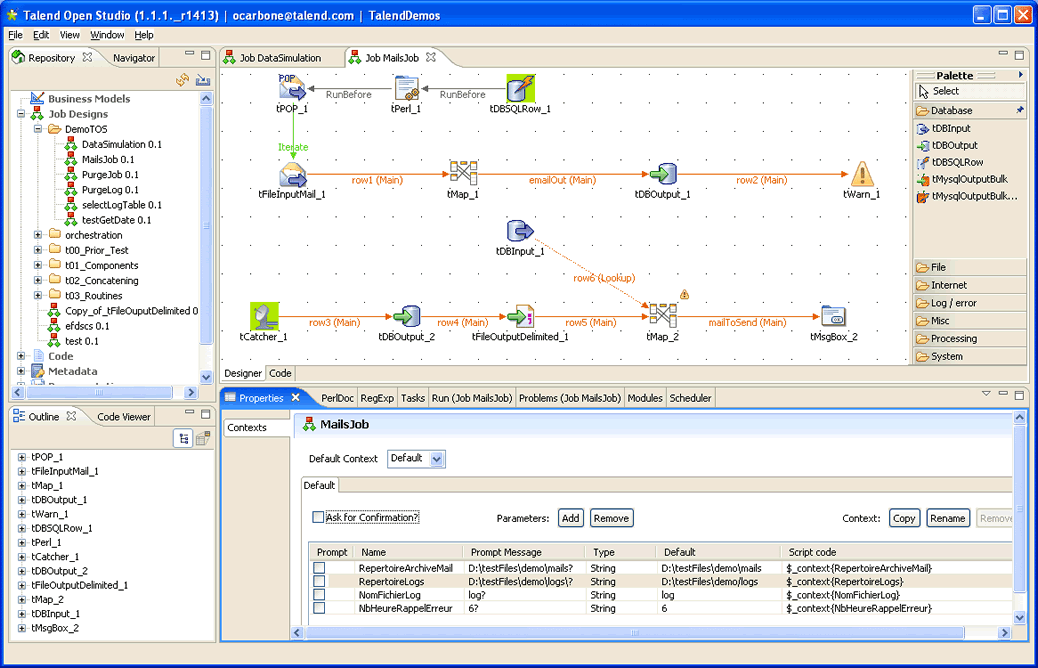Screen dimensions: 1038x668
Task: Open the Default Context dropdown
Action: 436,459
